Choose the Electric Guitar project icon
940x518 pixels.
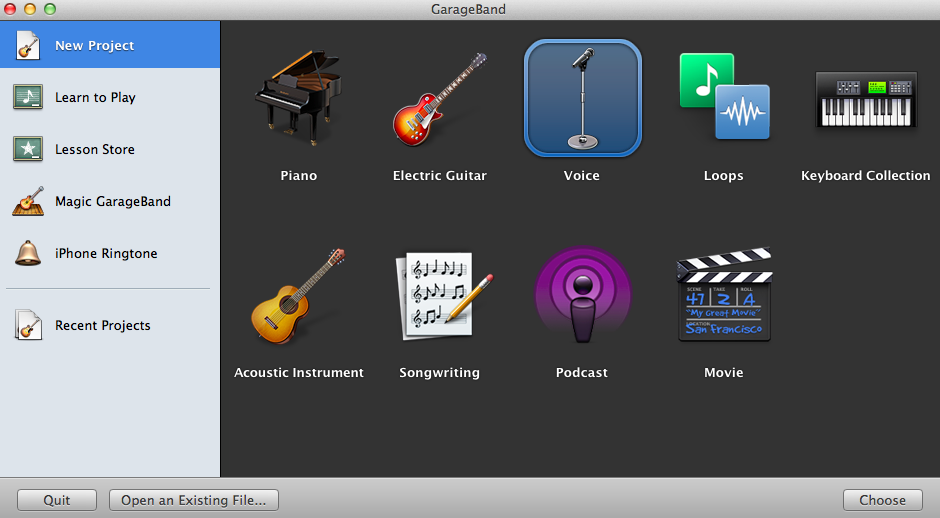coord(439,99)
